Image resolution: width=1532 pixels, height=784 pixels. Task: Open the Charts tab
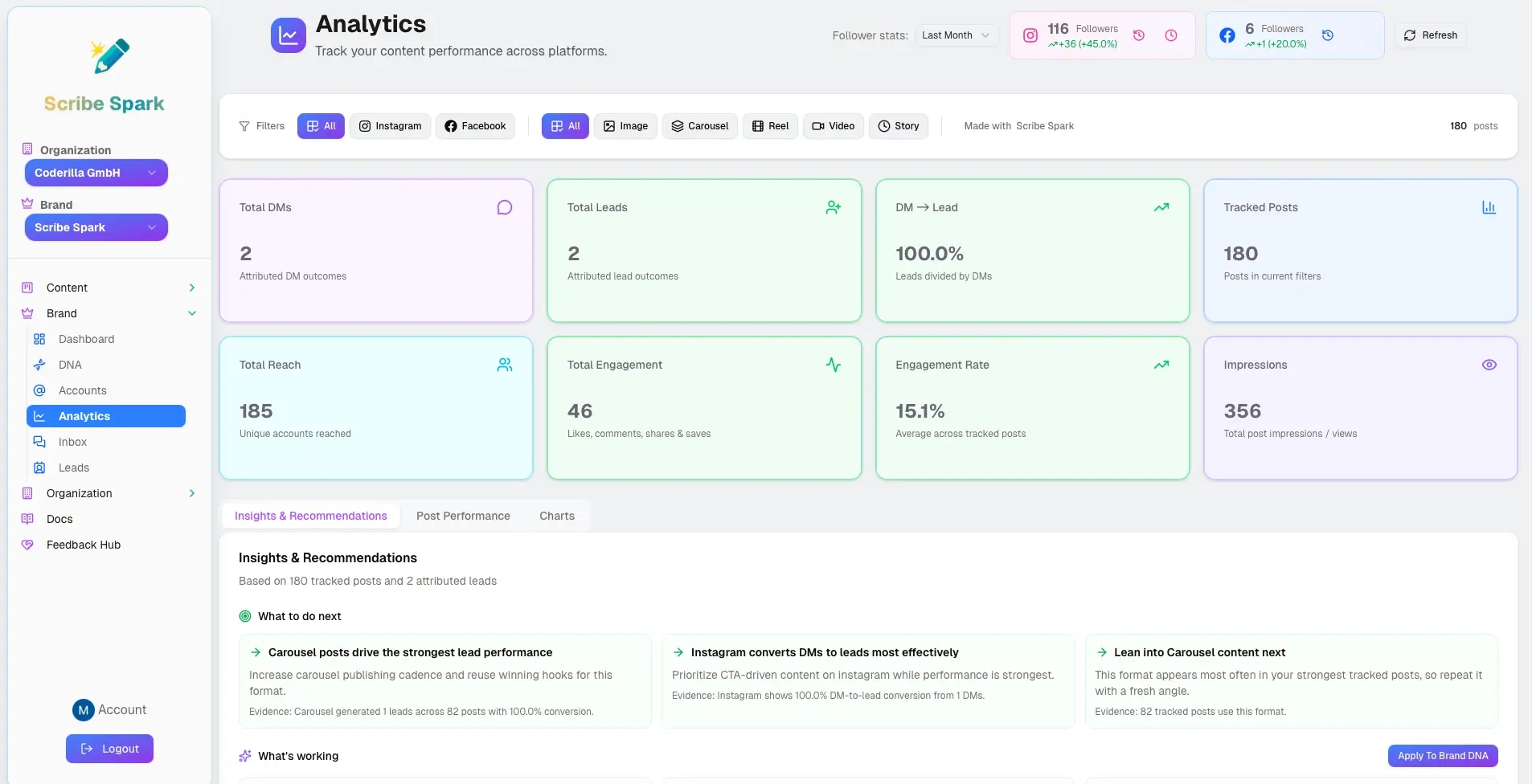click(x=556, y=516)
